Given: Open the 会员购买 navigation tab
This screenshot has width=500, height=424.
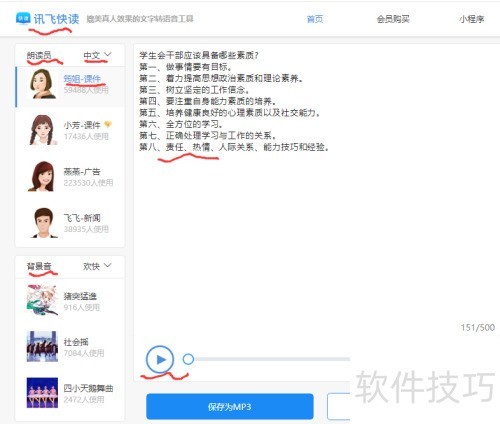Looking at the screenshot, I should point(393,19).
